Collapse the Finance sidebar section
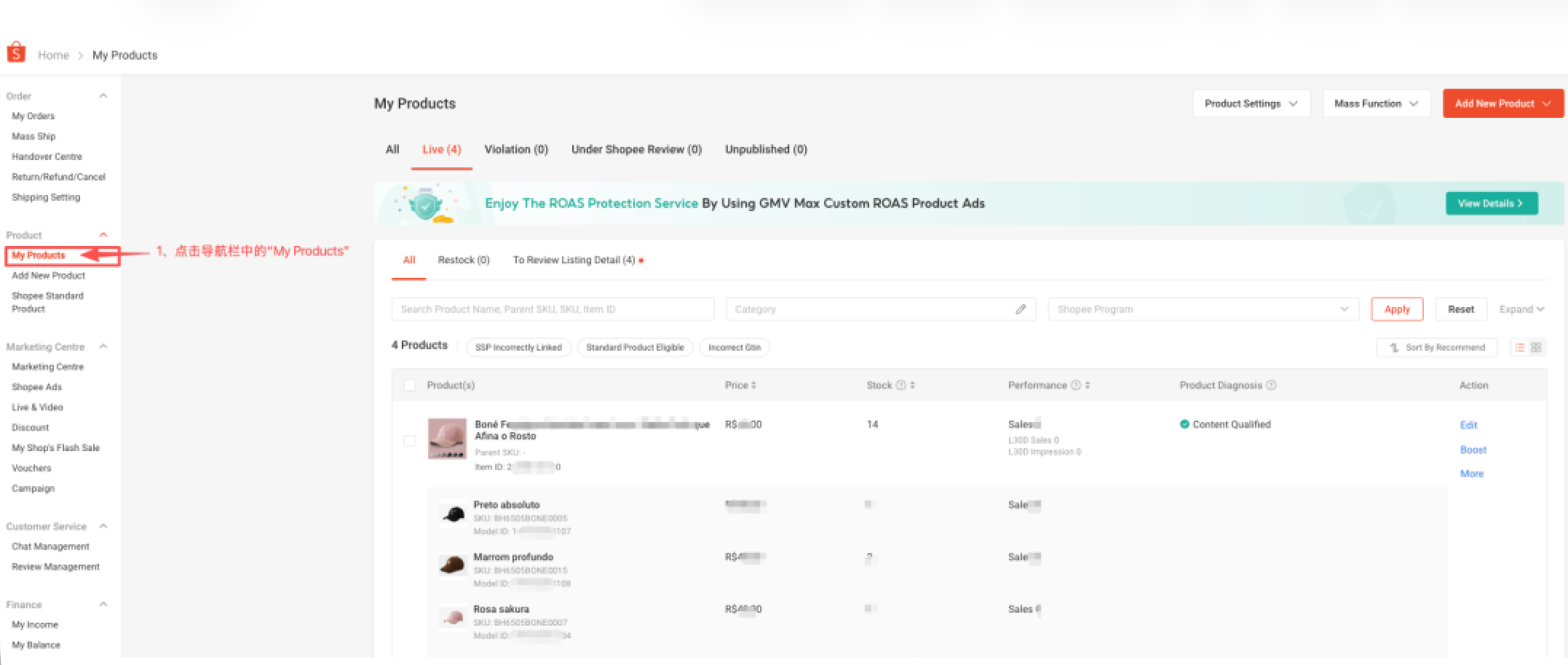 [103, 605]
